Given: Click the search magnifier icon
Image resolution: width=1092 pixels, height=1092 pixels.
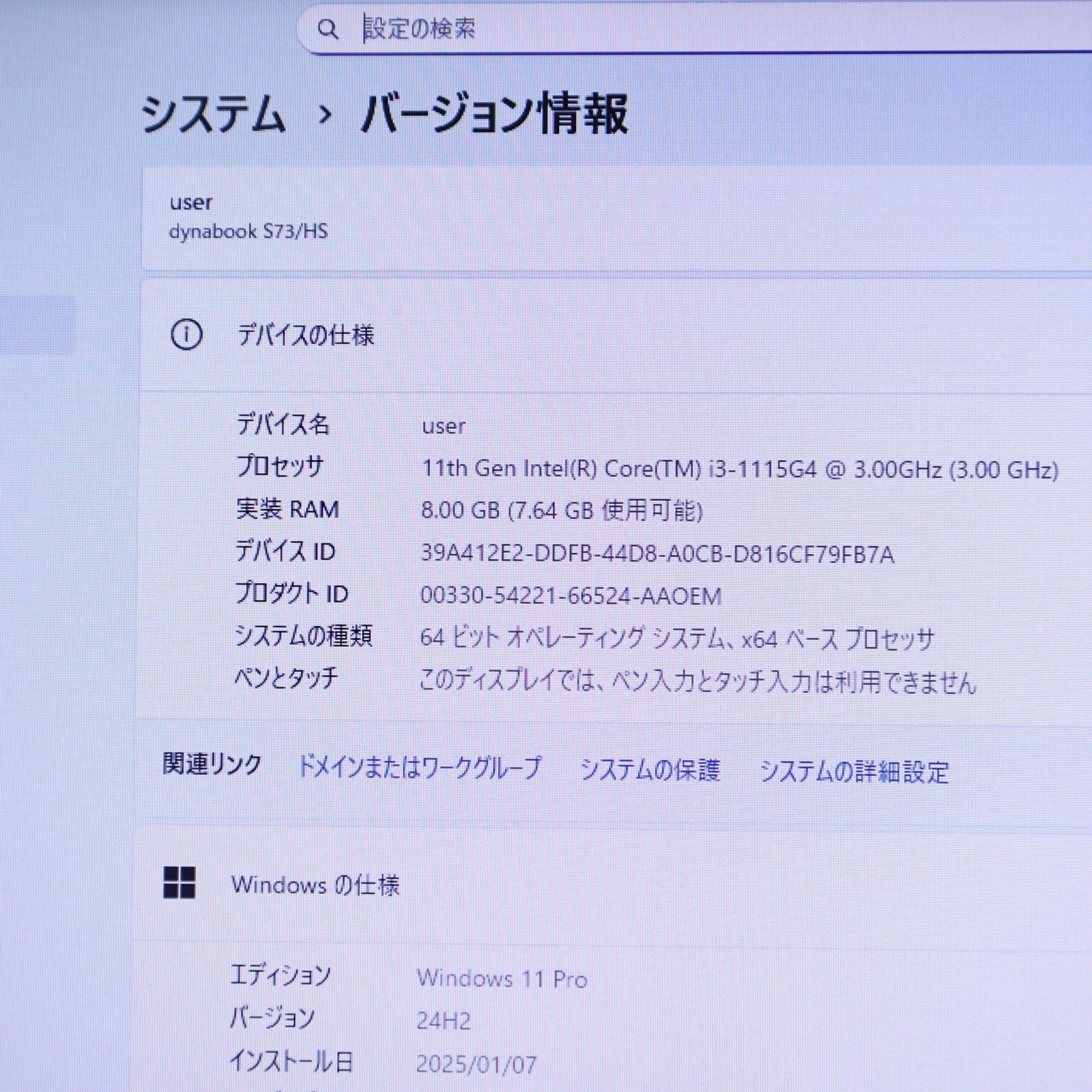Looking at the screenshot, I should [330, 29].
